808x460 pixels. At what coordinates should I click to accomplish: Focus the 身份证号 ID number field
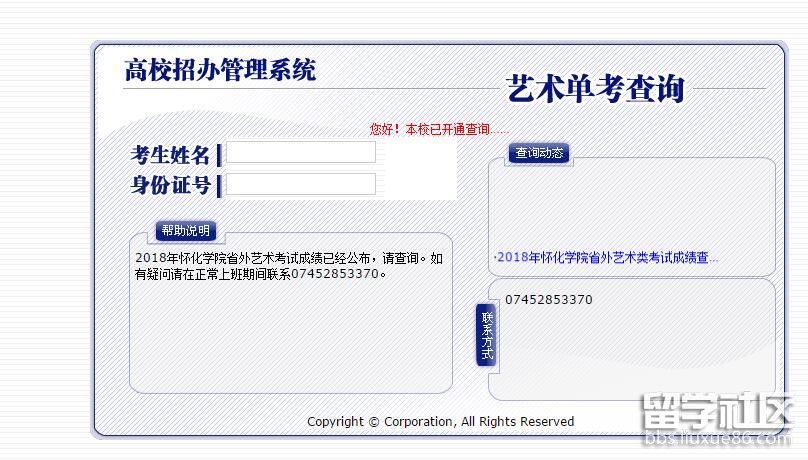(x=300, y=184)
